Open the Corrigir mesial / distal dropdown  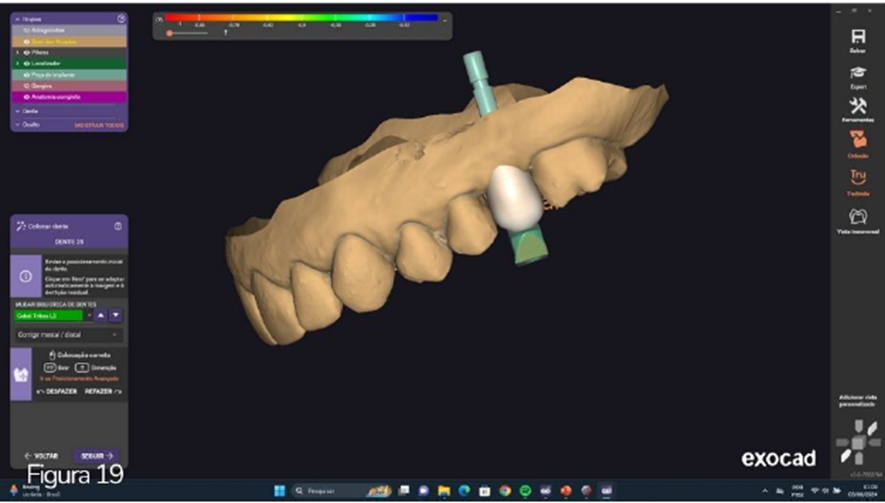68,334
